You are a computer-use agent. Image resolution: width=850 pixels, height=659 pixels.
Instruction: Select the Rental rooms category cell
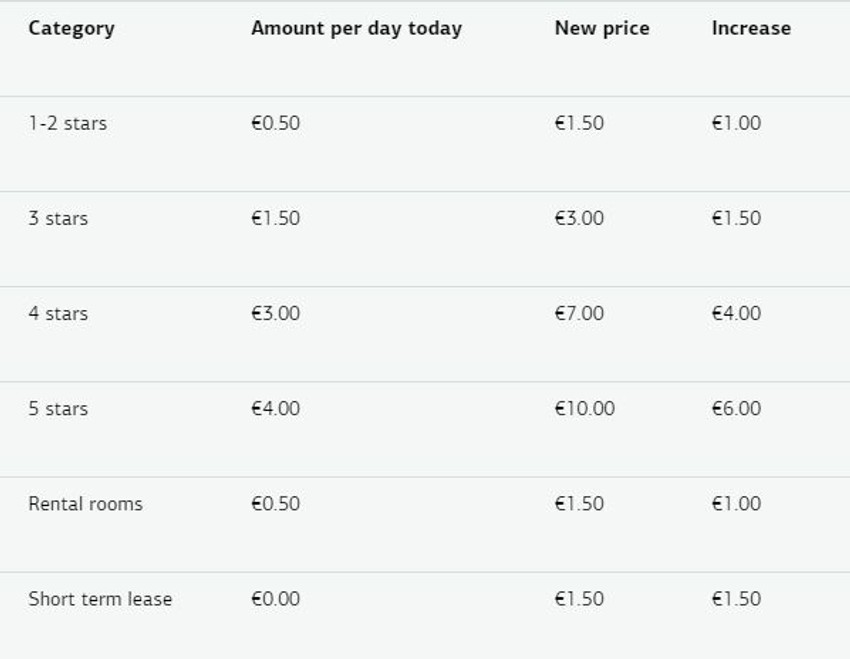coord(85,503)
